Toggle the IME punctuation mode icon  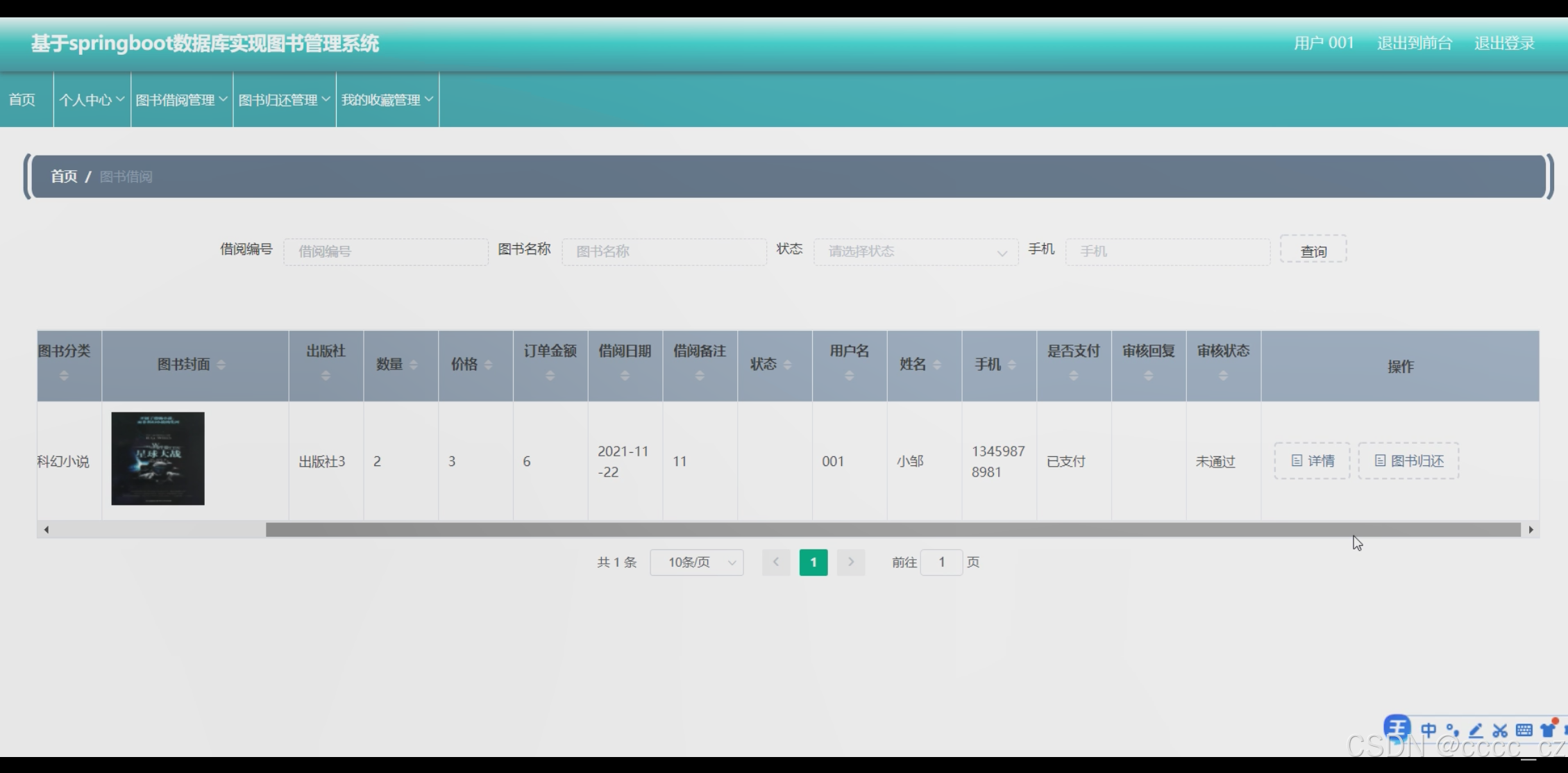click(1452, 730)
